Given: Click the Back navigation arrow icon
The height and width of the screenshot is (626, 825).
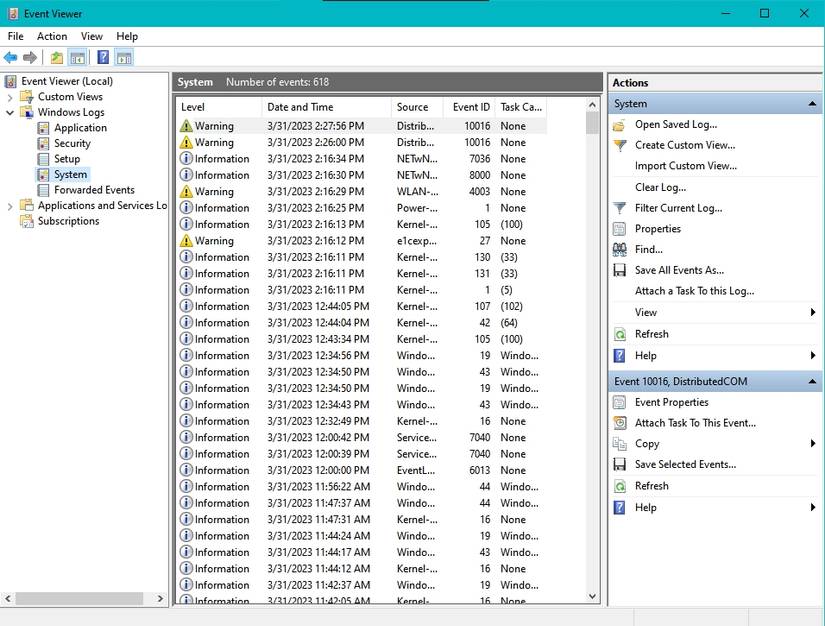Looking at the screenshot, I should pyautogui.click(x=10, y=57).
